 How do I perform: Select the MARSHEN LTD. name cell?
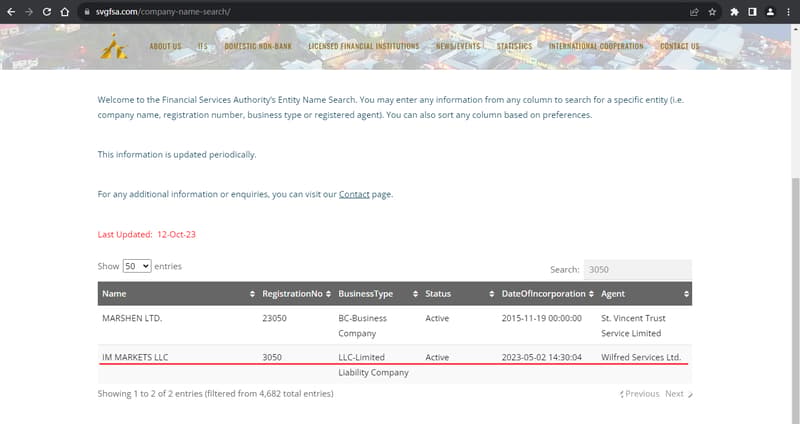[x=132, y=318]
